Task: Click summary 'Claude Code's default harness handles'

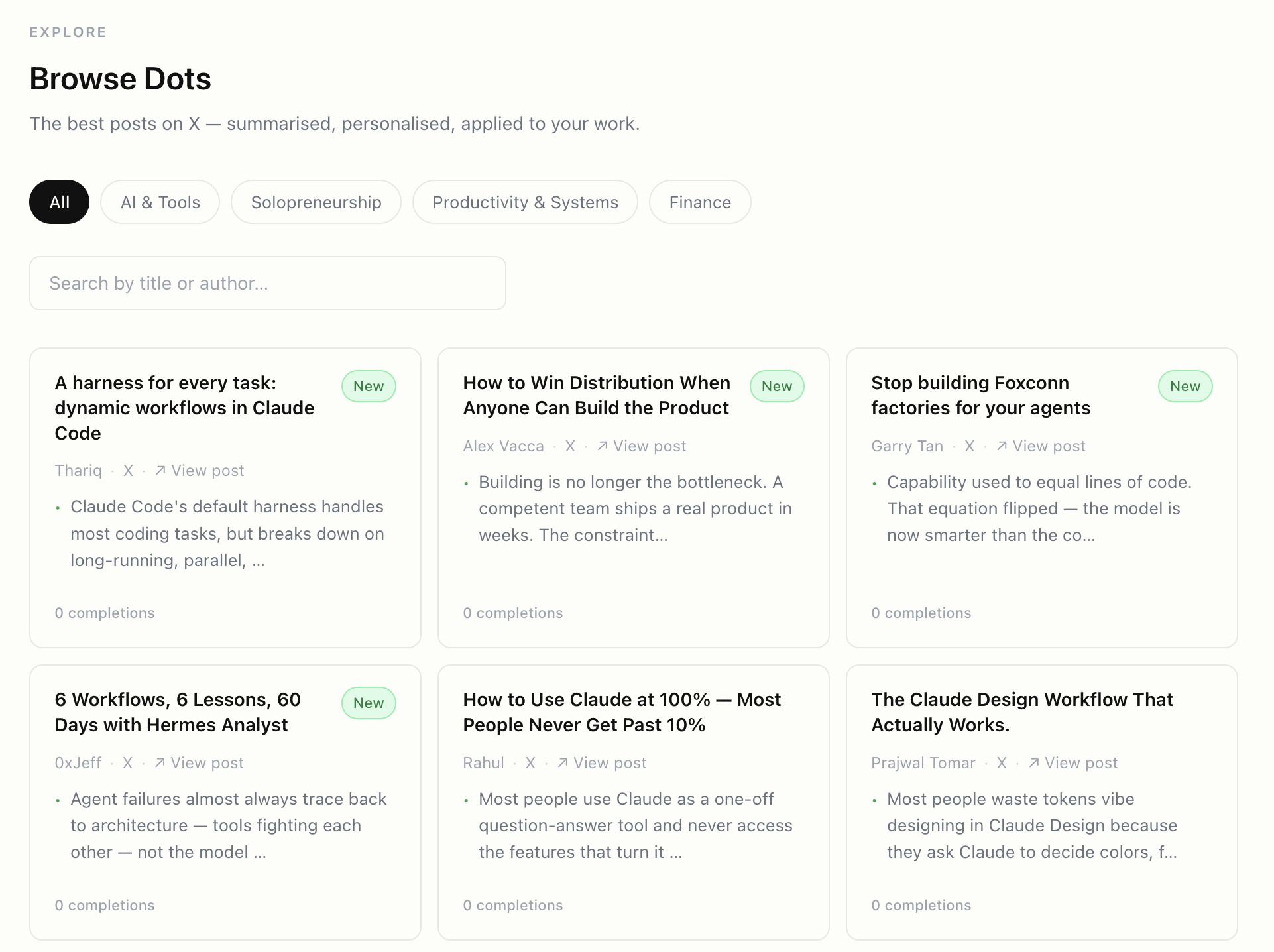Action: click(227, 534)
